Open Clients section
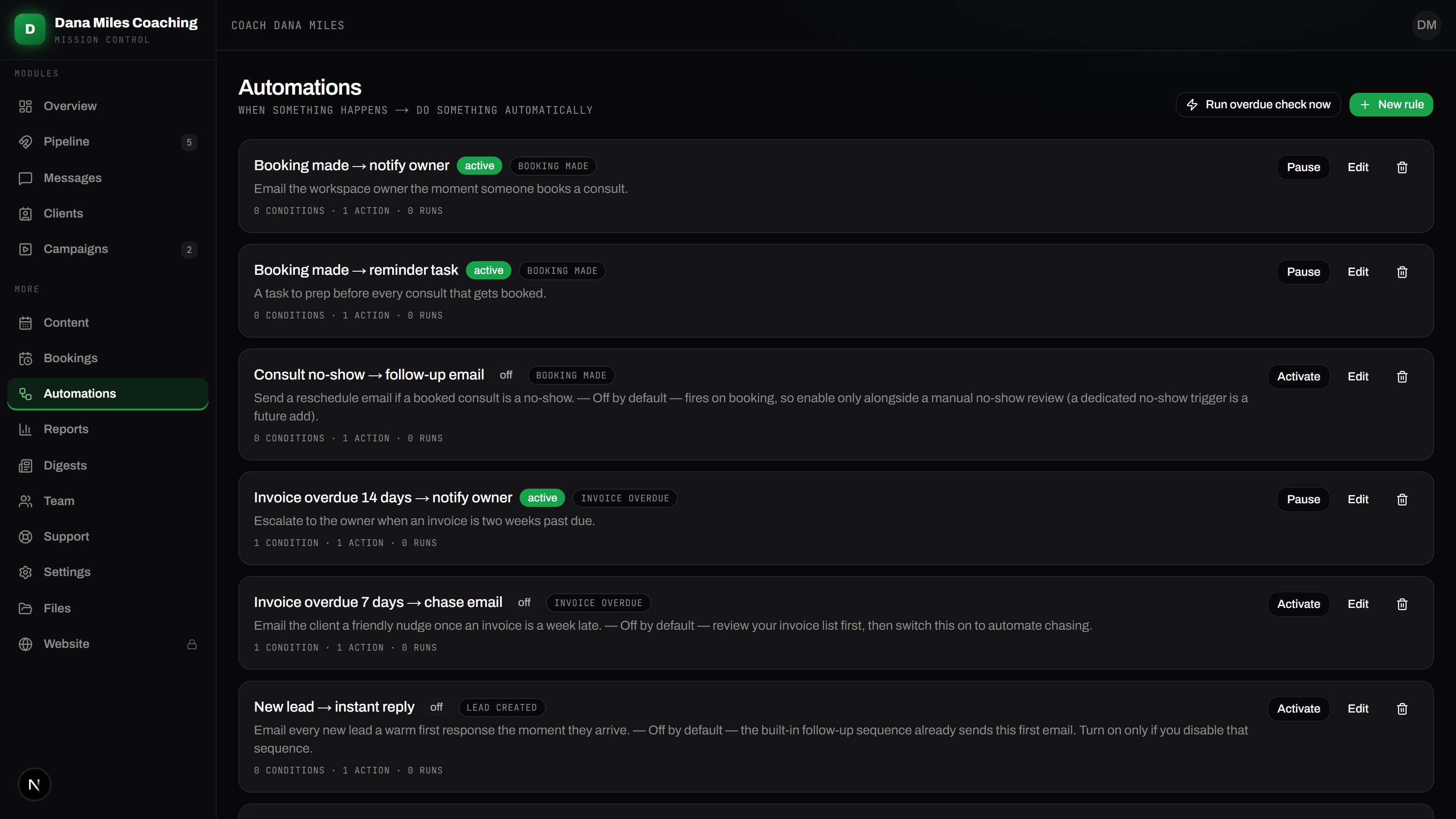This screenshot has height=819, width=1456. [x=107, y=214]
